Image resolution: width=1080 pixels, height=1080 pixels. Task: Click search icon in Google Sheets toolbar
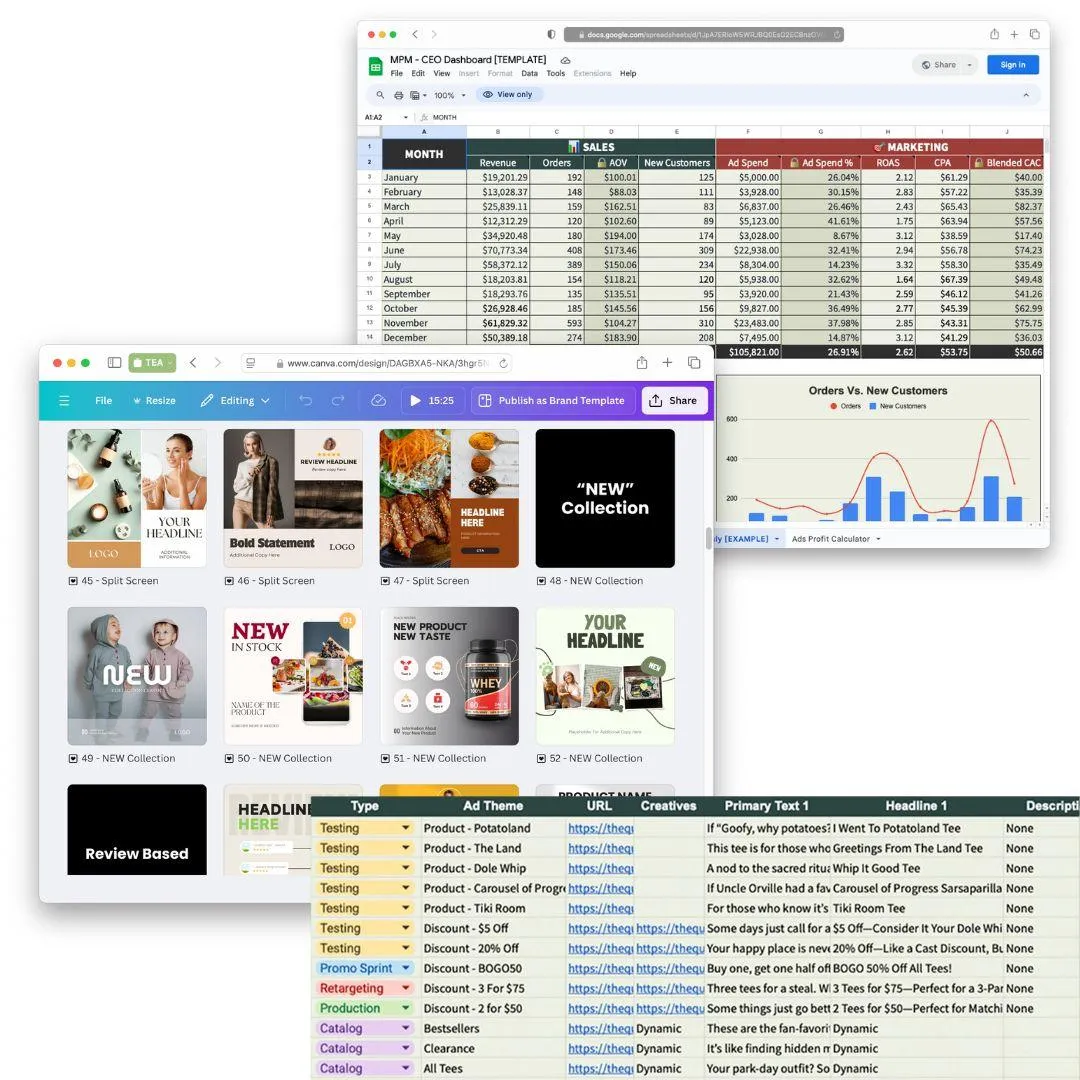(380, 95)
